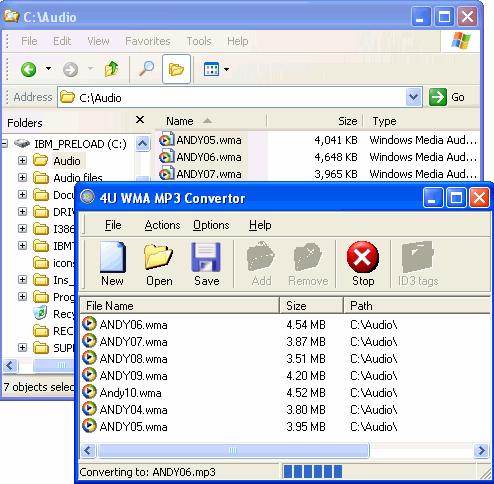Expand the I386 folder node

[x=22, y=229]
